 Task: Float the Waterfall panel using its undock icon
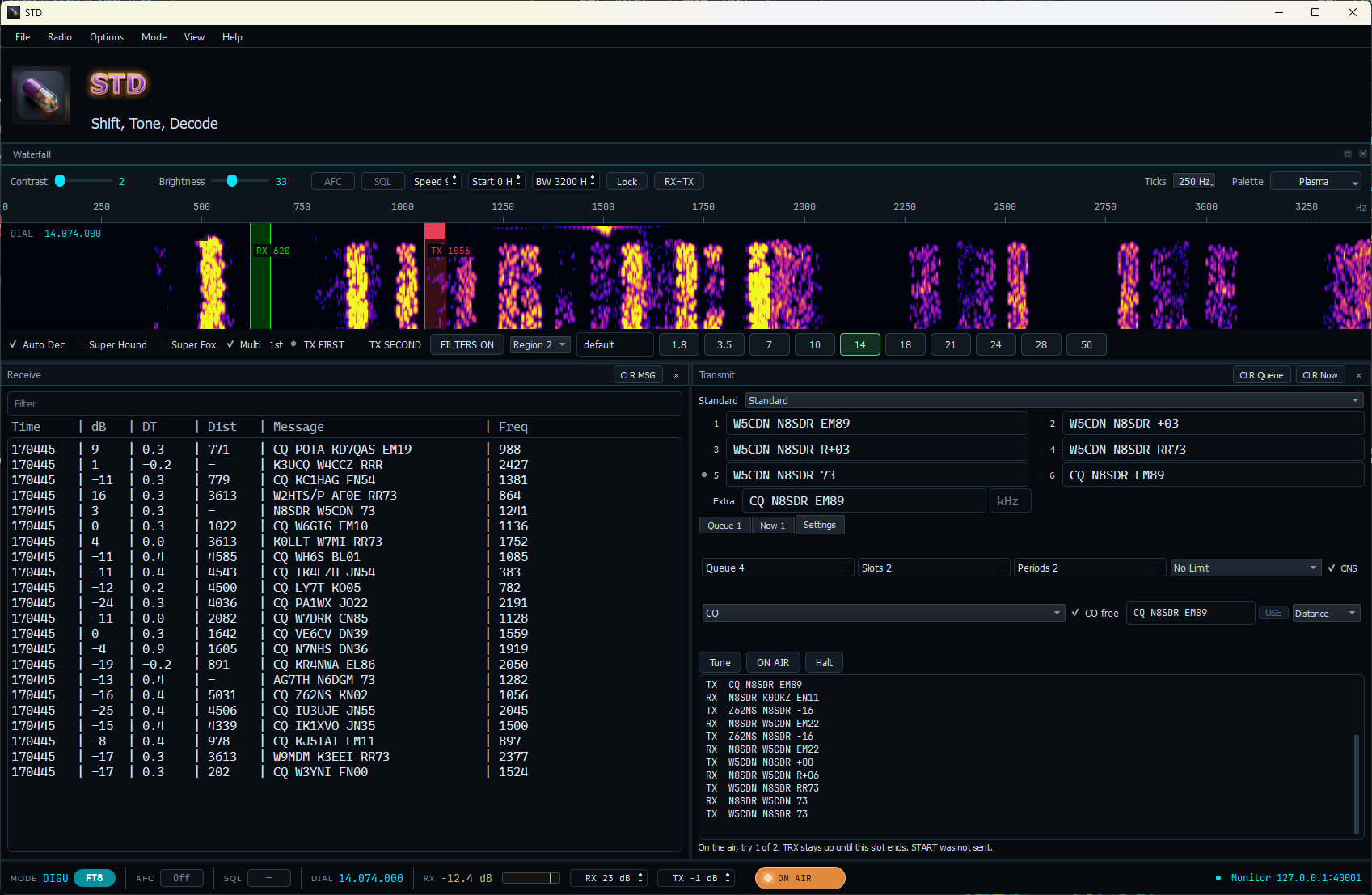[1348, 154]
